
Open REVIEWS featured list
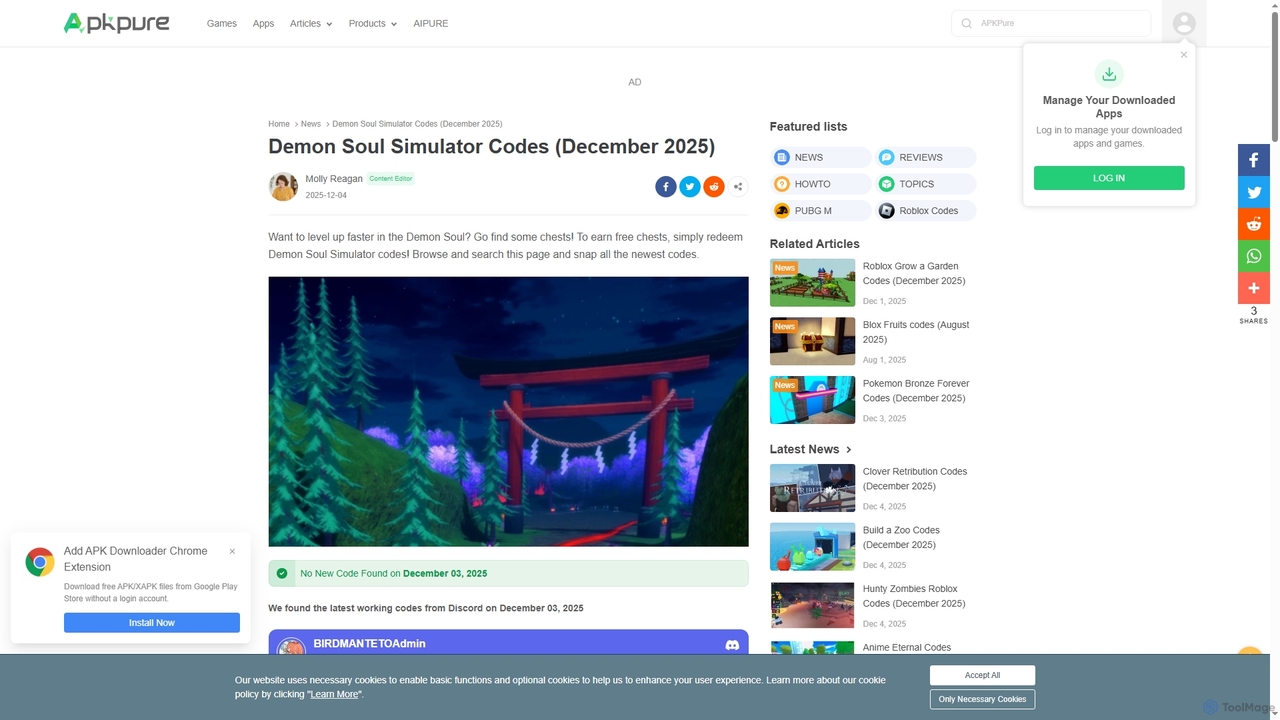tap(926, 157)
